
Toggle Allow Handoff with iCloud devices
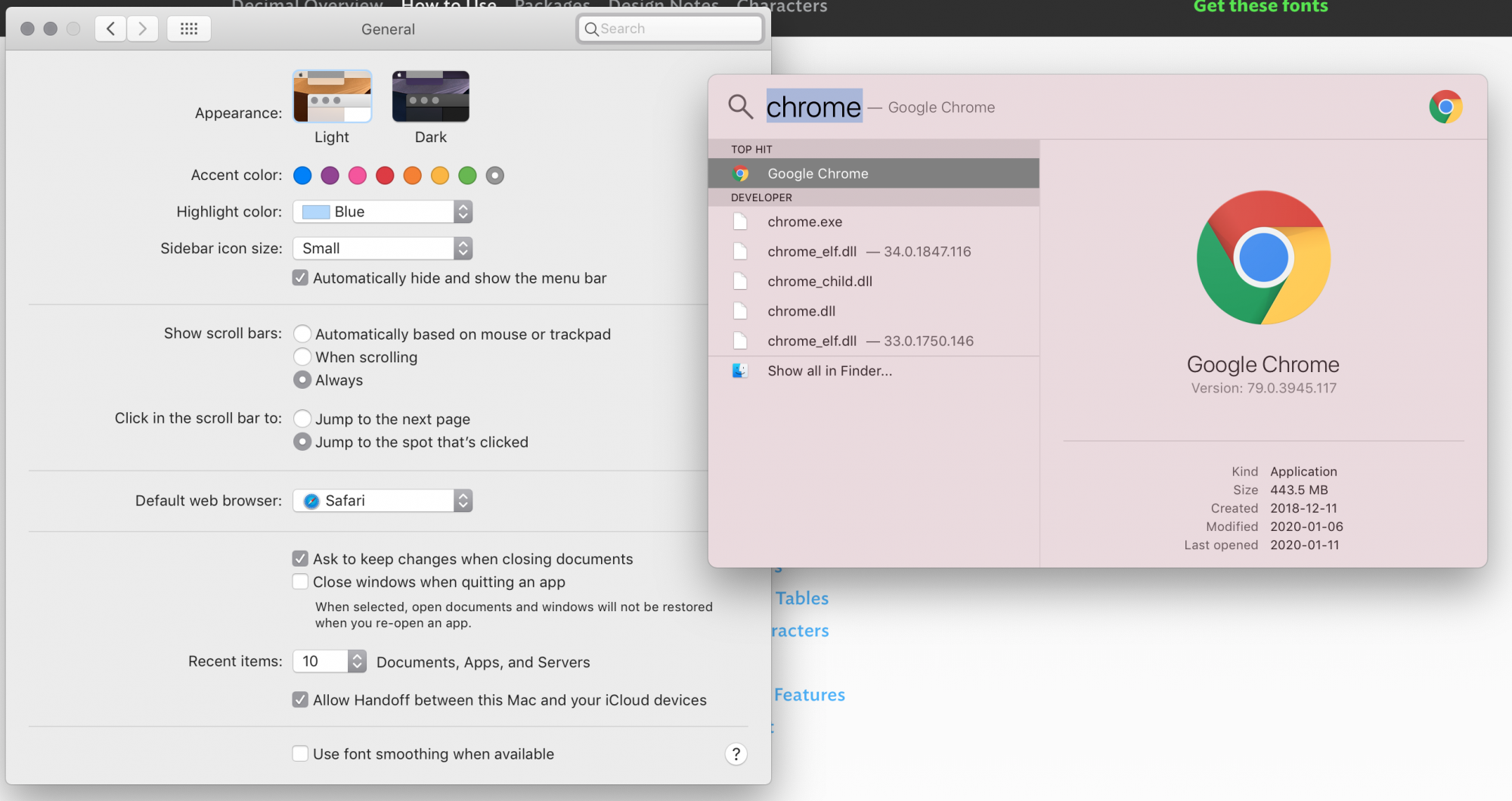pos(300,700)
